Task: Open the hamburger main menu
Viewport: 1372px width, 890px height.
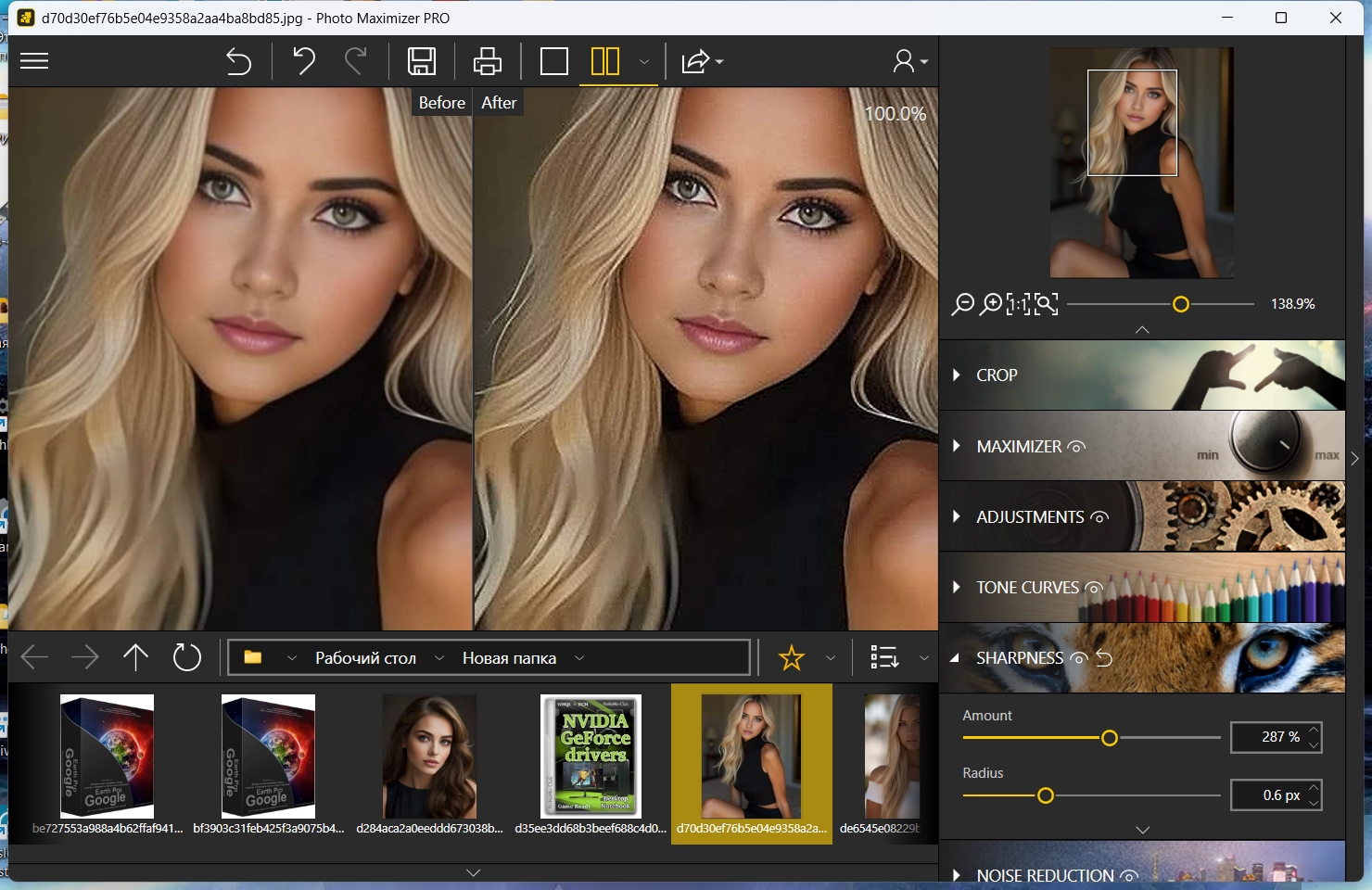Action: 34,61
